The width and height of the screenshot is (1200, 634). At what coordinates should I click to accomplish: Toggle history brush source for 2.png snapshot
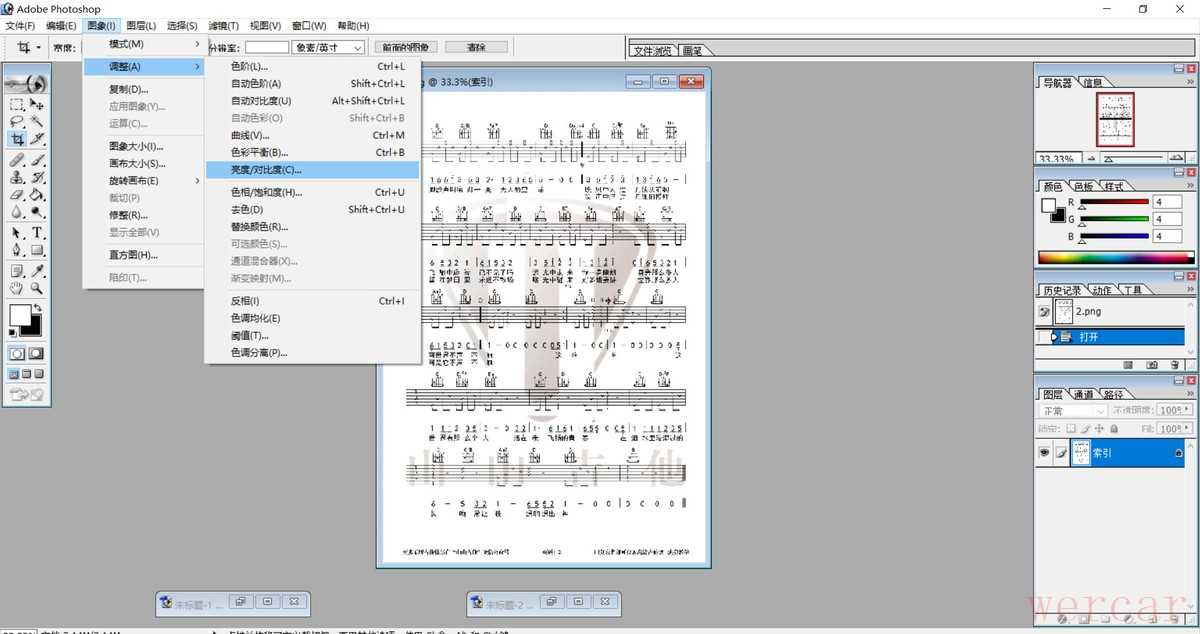(x=1045, y=312)
